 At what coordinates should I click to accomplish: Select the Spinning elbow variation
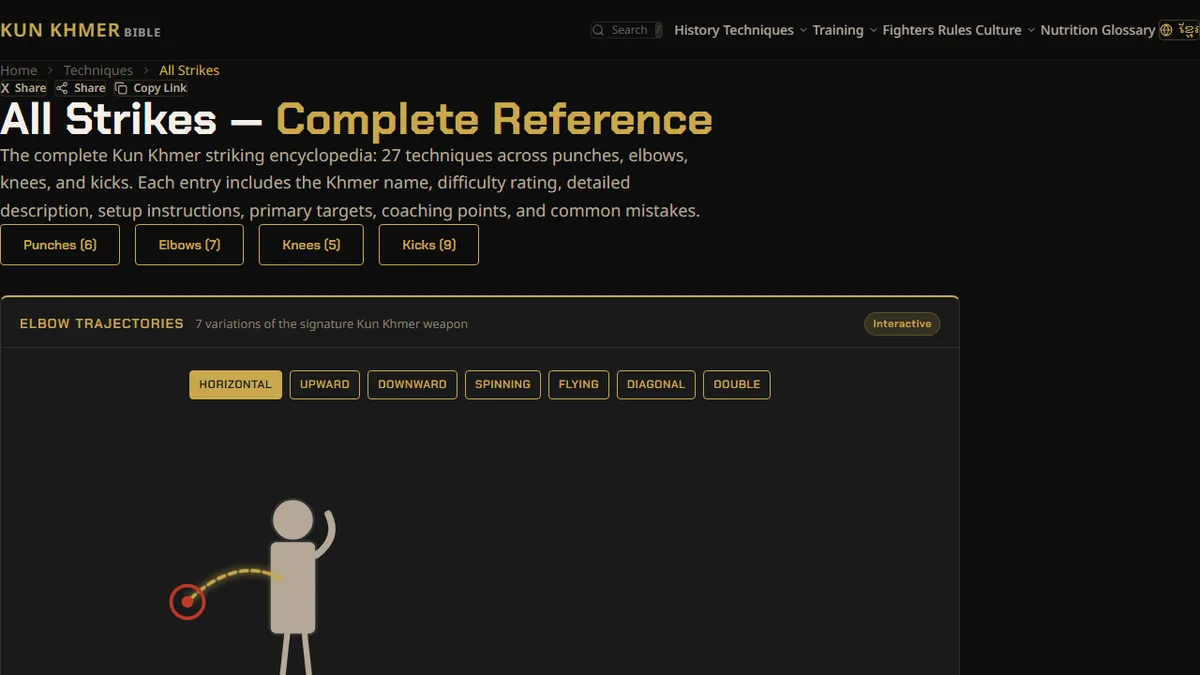tap(503, 385)
